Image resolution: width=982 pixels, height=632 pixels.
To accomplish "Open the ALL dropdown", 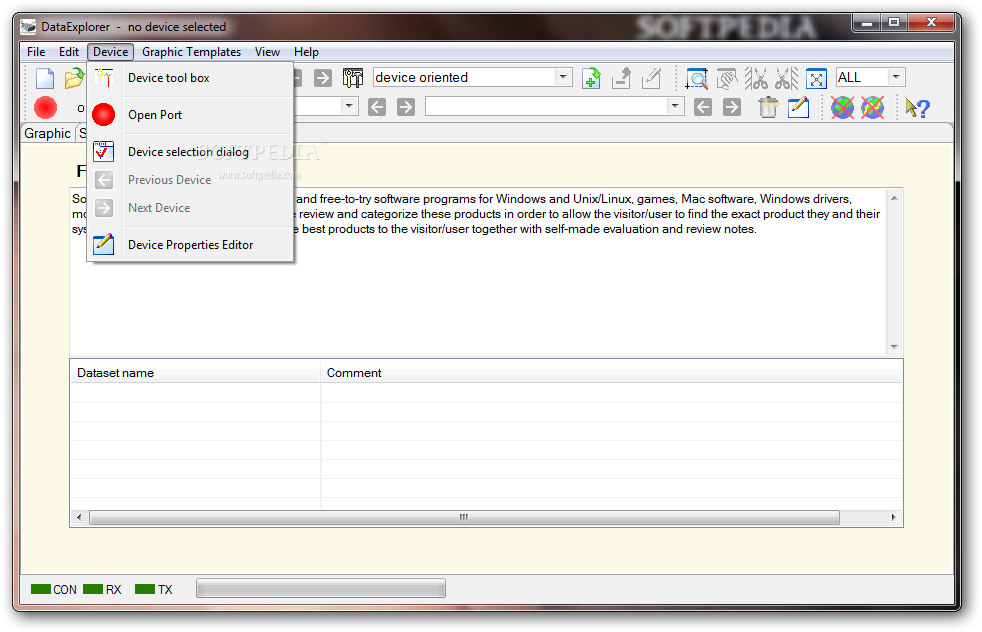I will tap(896, 77).
